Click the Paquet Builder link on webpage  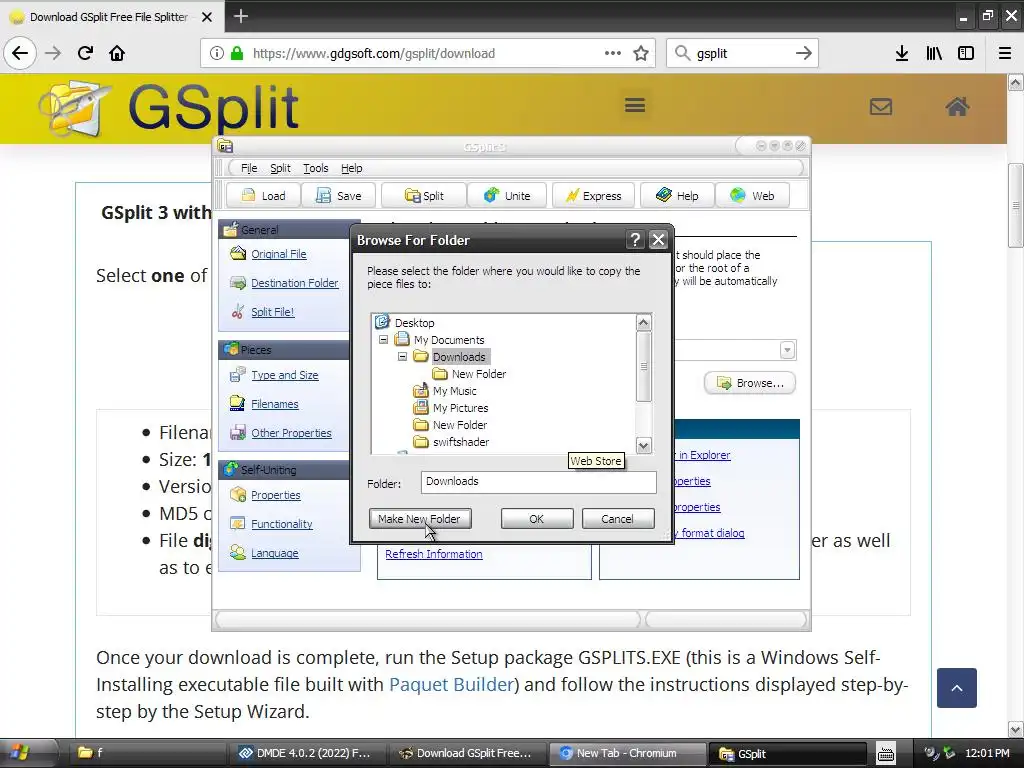click(x=451, y=684)
